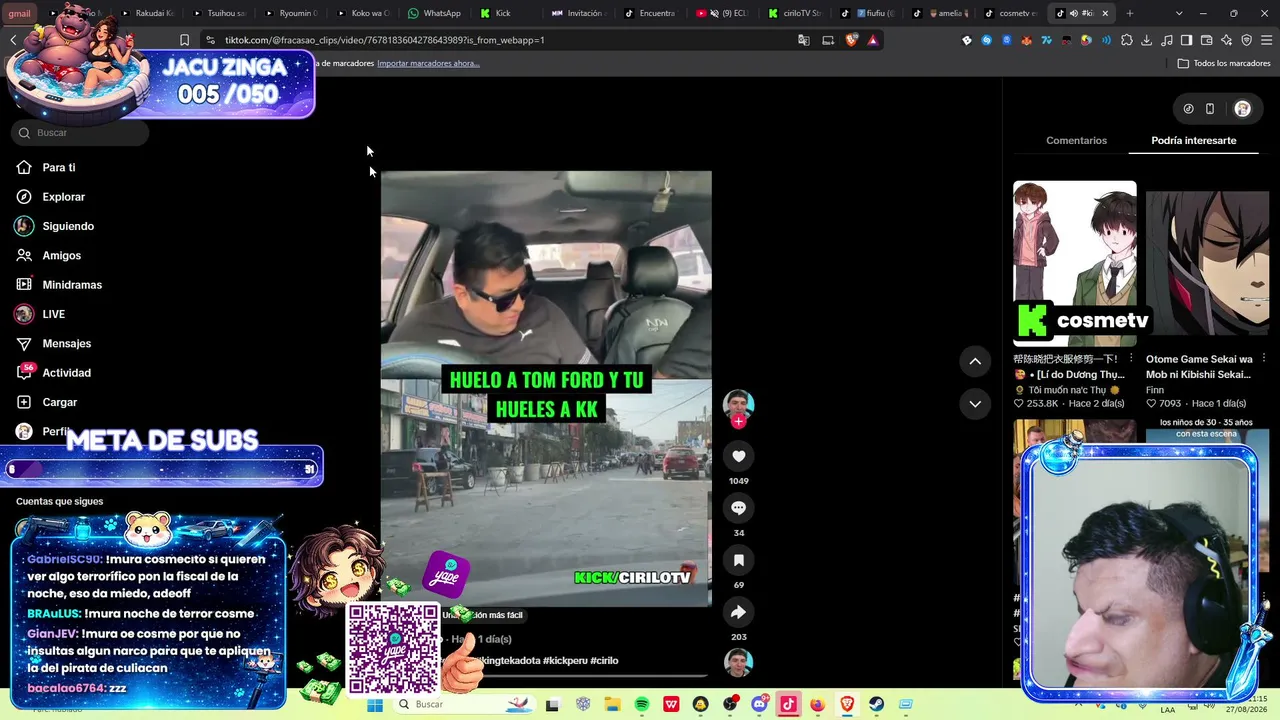Image resolution: width=1280 pixels, height=720 pixels.
Task: Switch to the cosmetv browser tab
Action: click(1011, 13)
